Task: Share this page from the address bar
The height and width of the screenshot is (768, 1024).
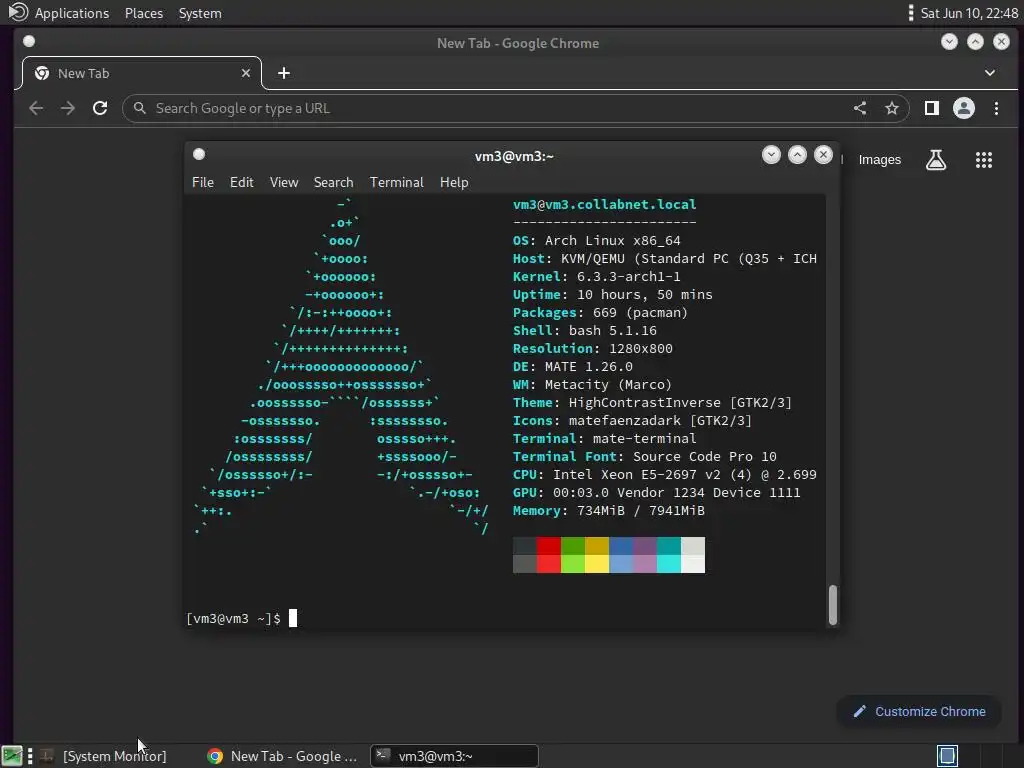Action: [x=860, y=108]
